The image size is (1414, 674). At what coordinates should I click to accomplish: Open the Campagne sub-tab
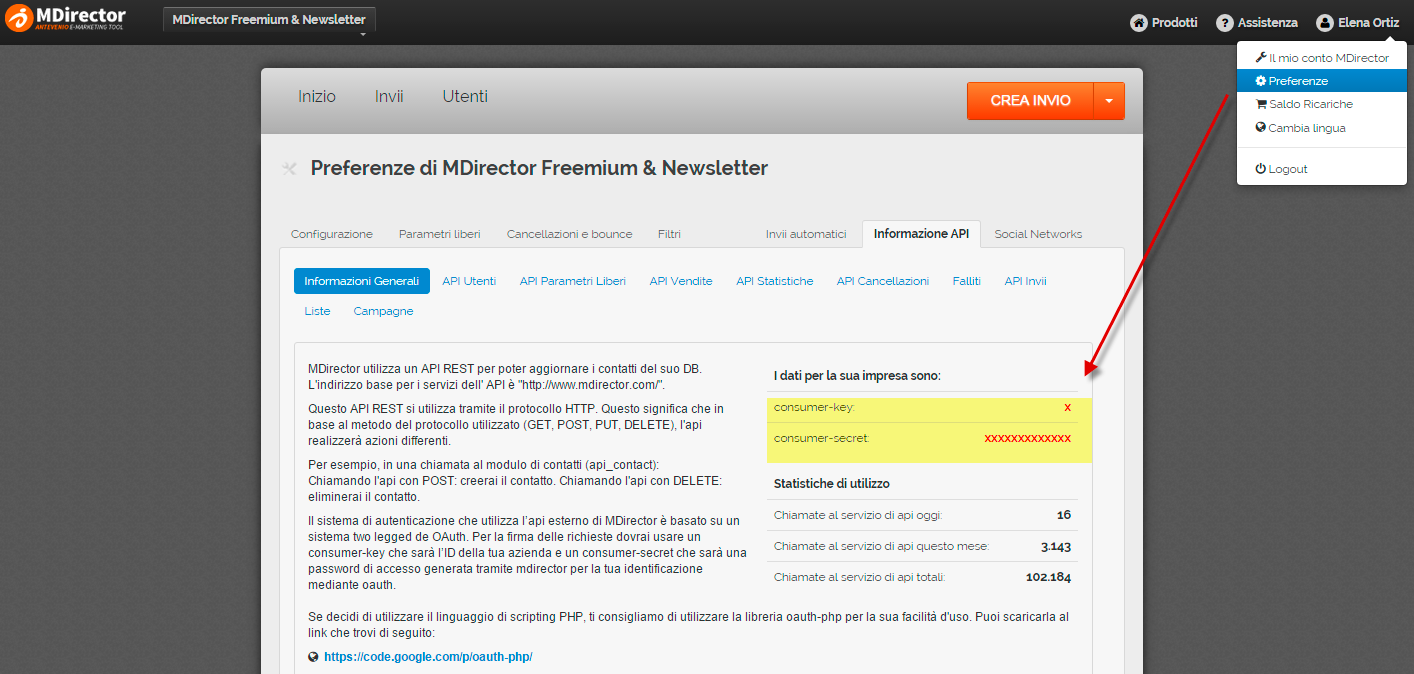[x=383, y=311]
